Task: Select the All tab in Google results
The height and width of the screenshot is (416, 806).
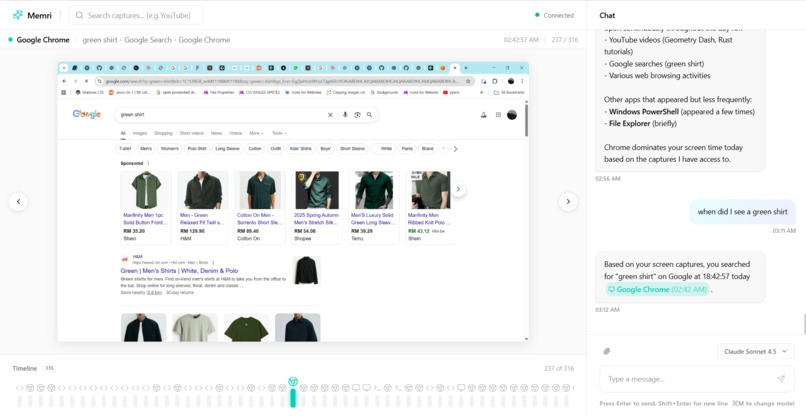Action: [x=123, y=133]
